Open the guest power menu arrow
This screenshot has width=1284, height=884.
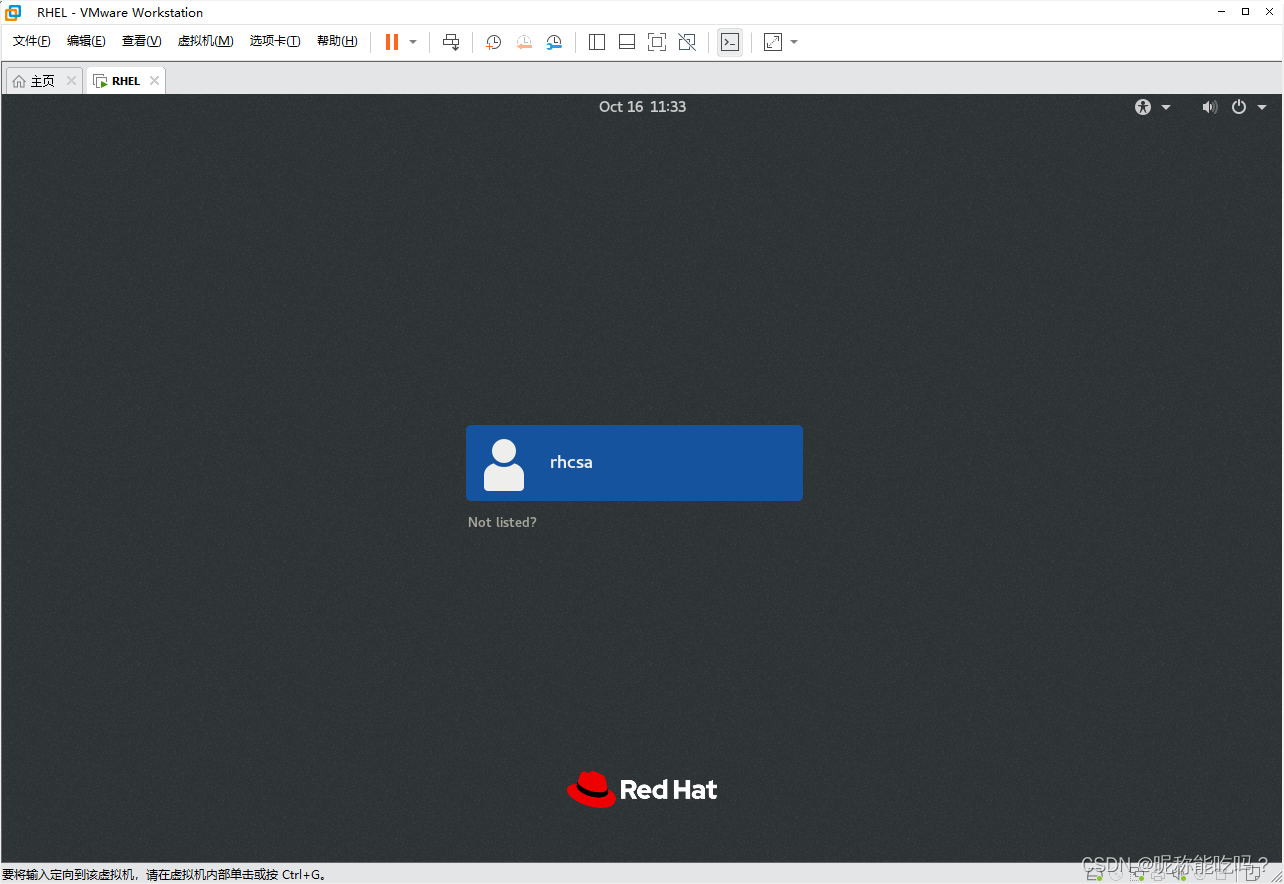(x=1262, y=107)
